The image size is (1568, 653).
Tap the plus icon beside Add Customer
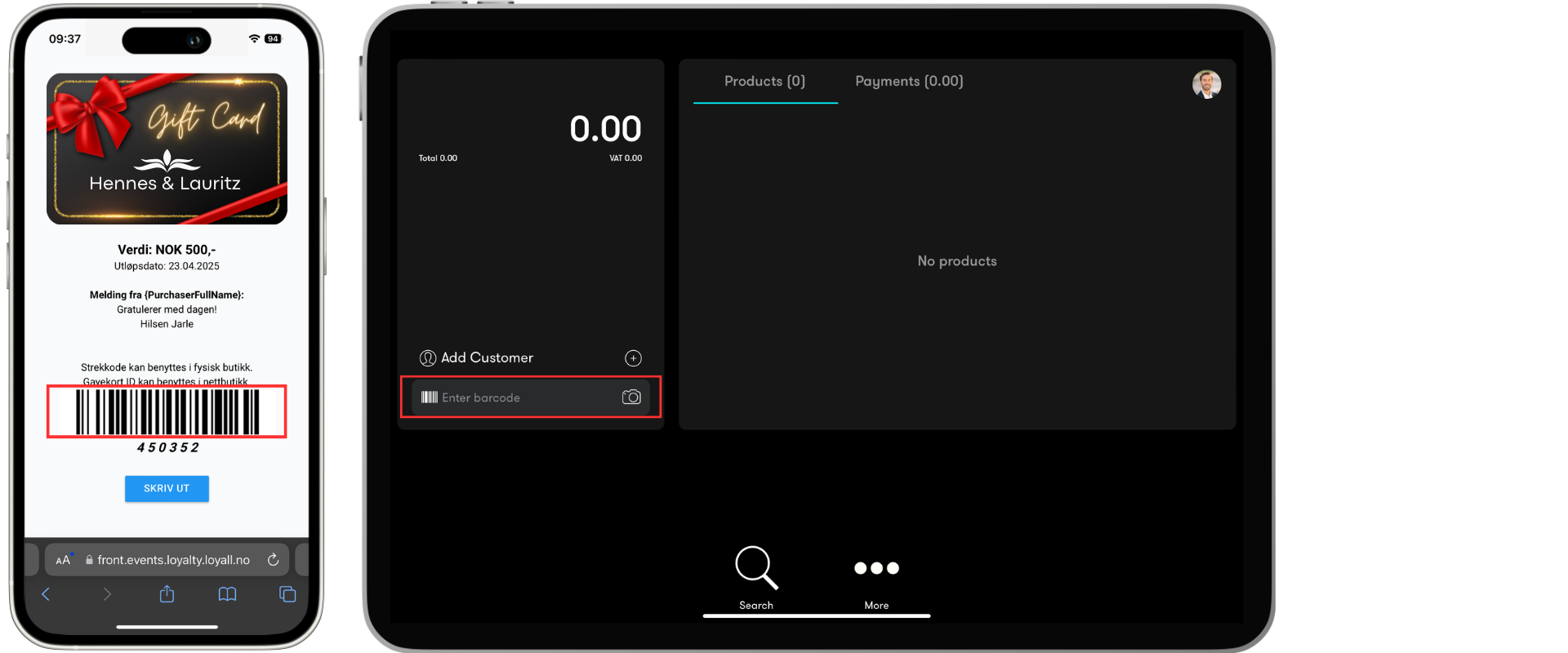point(633,358)
